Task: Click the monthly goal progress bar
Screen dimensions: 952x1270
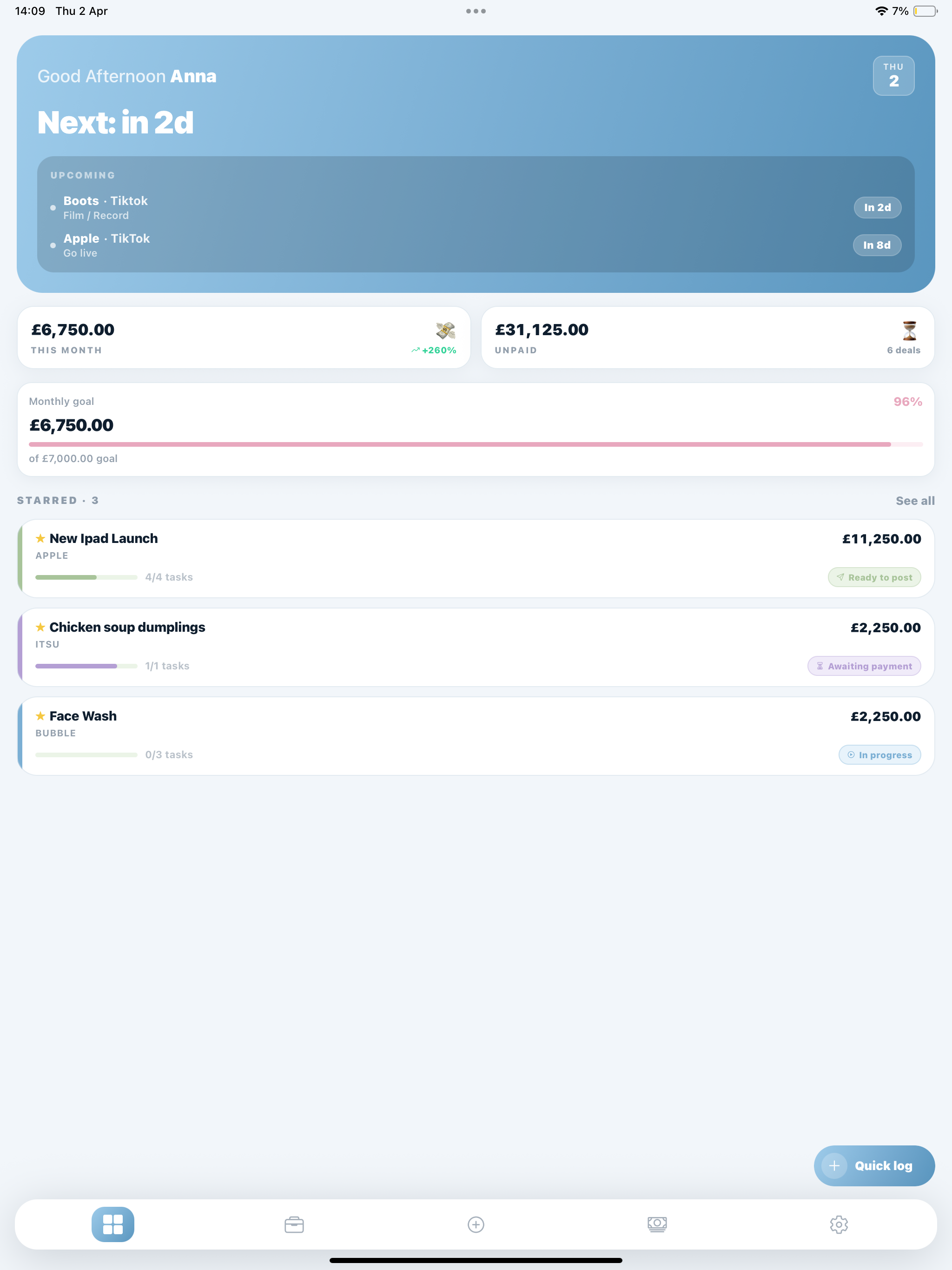Action: 476,444
